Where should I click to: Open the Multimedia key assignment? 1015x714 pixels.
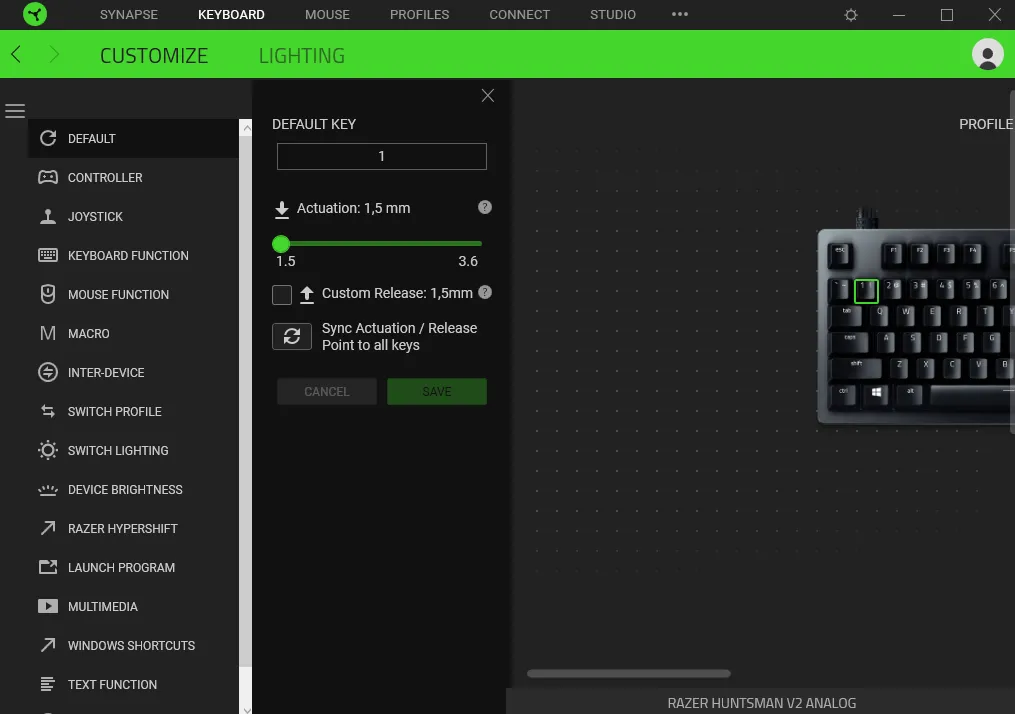click(x=47, y=606)
